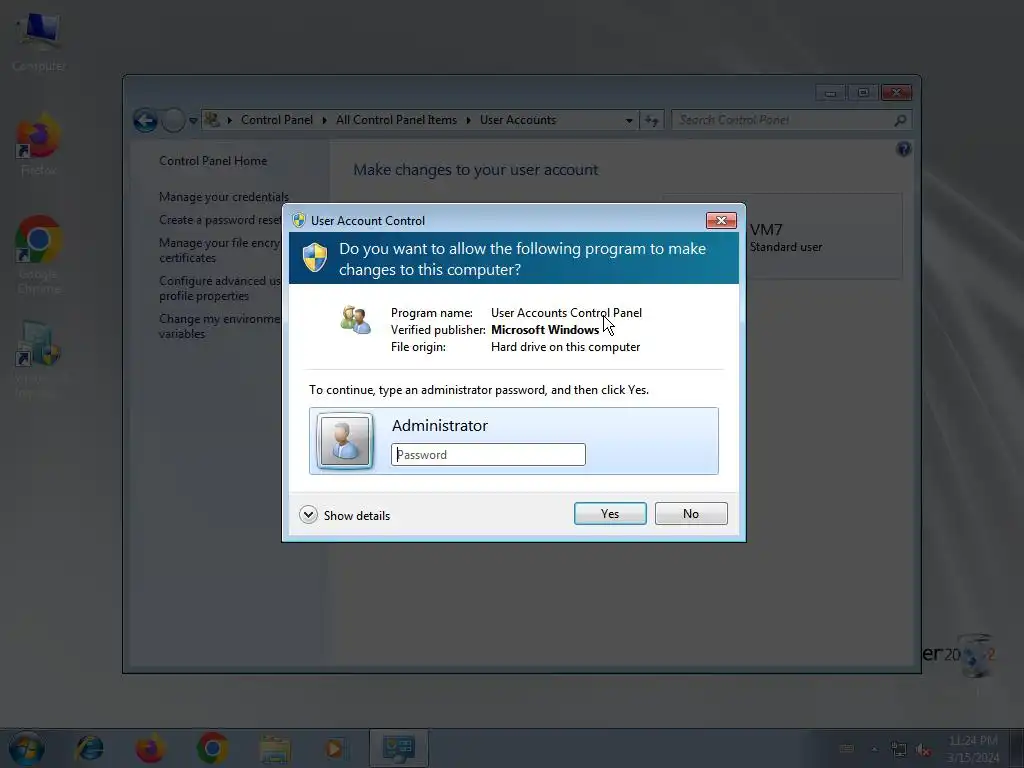Click No in the User Account Control dialog
The image size is (1024, 768).
point(691,513)
